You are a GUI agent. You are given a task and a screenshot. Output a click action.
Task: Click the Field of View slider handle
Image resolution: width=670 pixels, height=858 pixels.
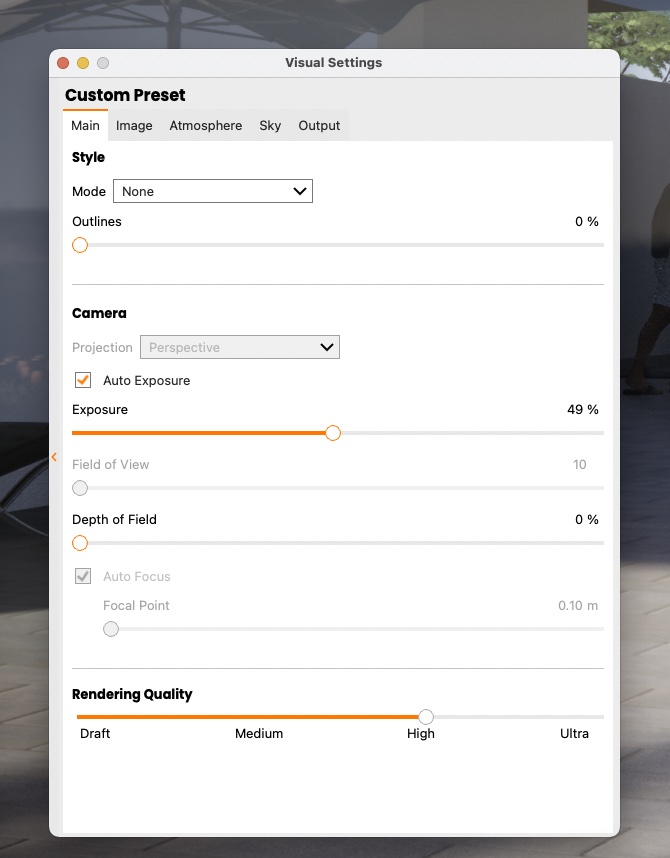pyautogui.click(x=80, y=488)
